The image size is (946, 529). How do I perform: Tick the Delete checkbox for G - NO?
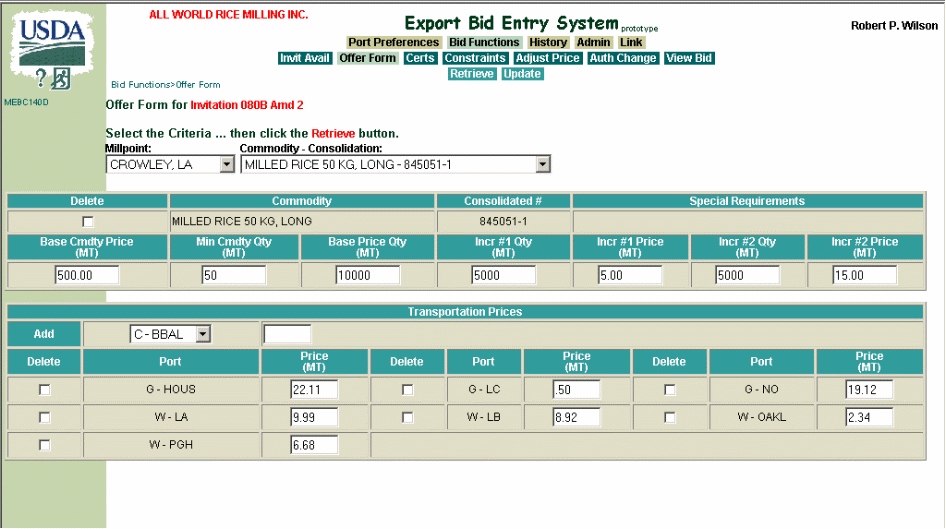(x=669, y=390)
